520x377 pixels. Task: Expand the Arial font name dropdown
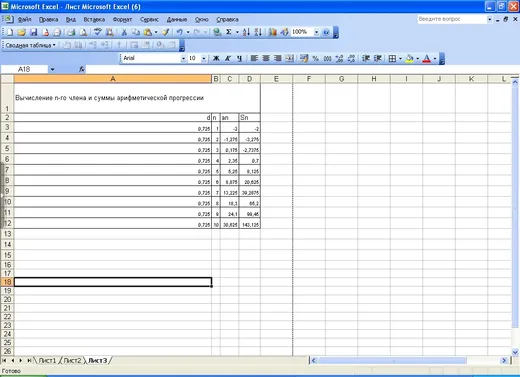pos(183,59)
